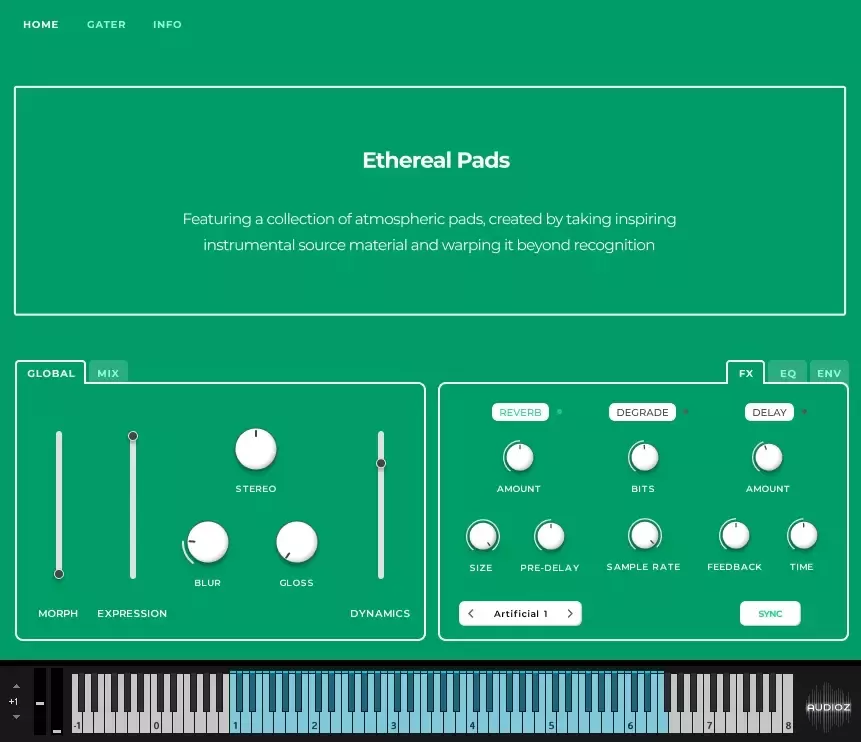The height and width of the screenshot is (742, 861).
Task: Select the FX tab
Action: click(x=746, y=373)
